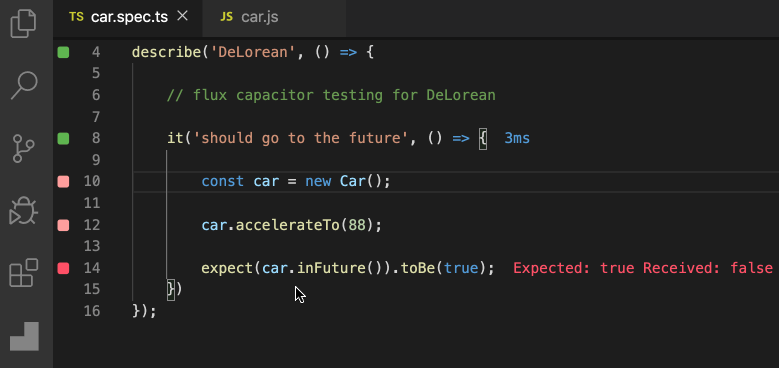Open the Extensions blocks icon
779x368 pixels.
point(24,273)
